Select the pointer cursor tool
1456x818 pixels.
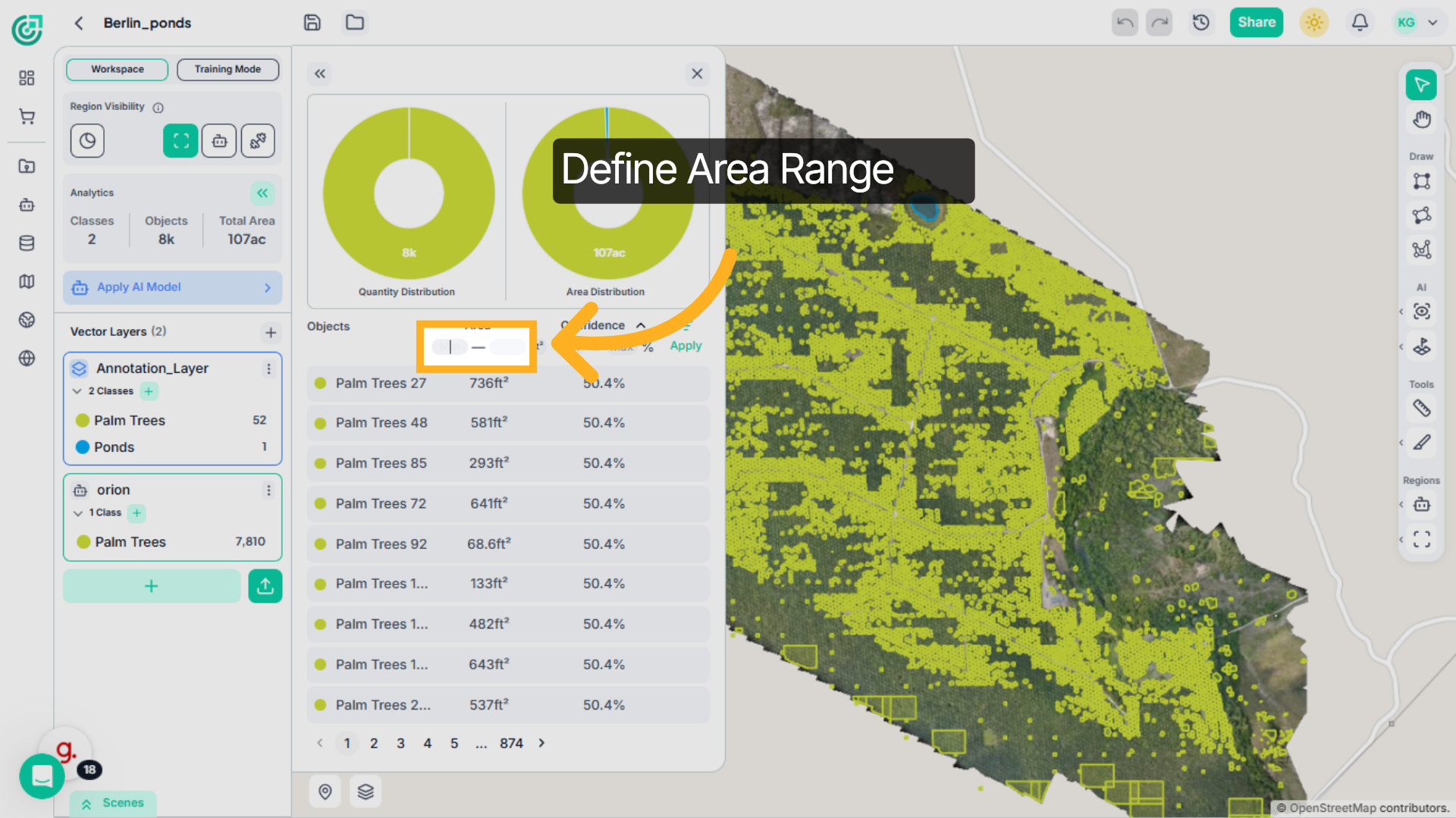click(1421, 85)
